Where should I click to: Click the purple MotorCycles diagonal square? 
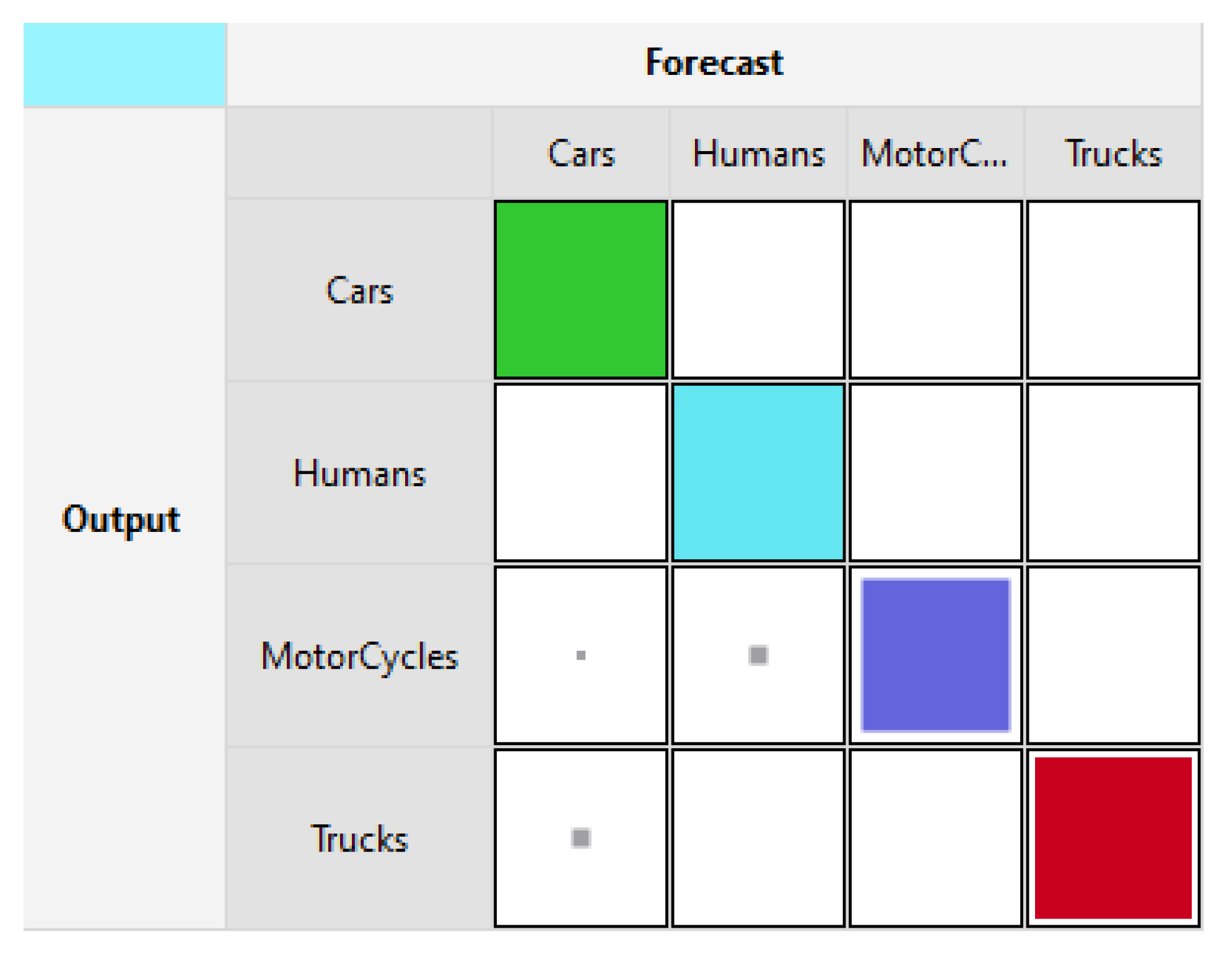(x=935, y=655)
